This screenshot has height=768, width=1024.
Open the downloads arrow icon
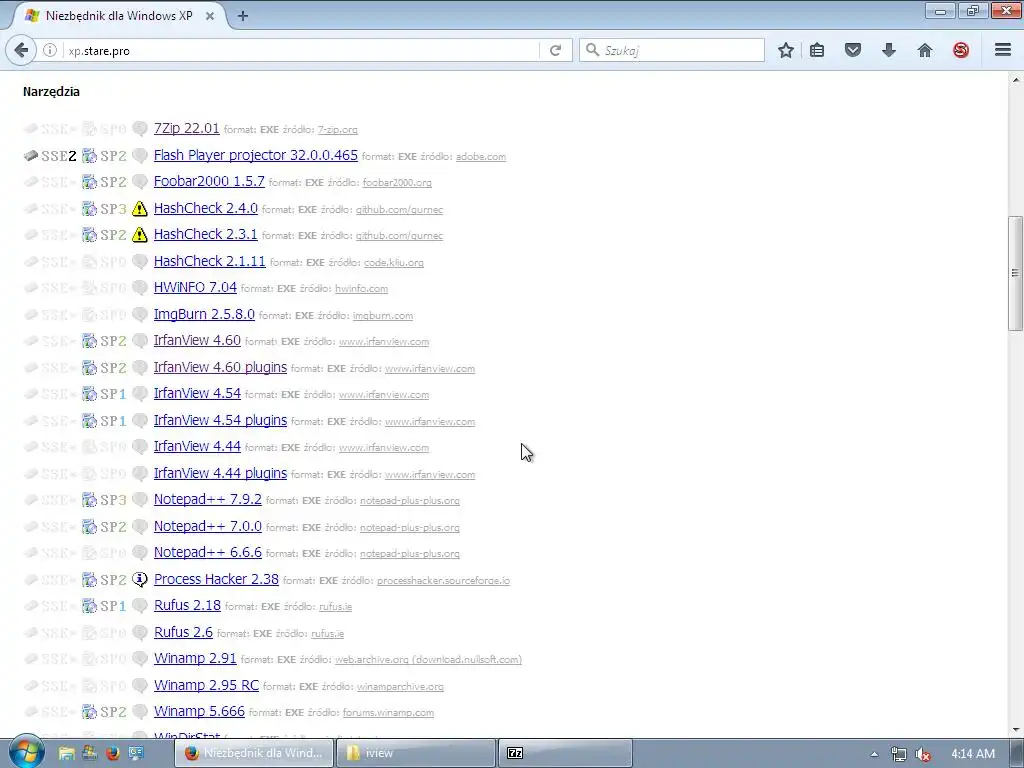click(889, 50)
